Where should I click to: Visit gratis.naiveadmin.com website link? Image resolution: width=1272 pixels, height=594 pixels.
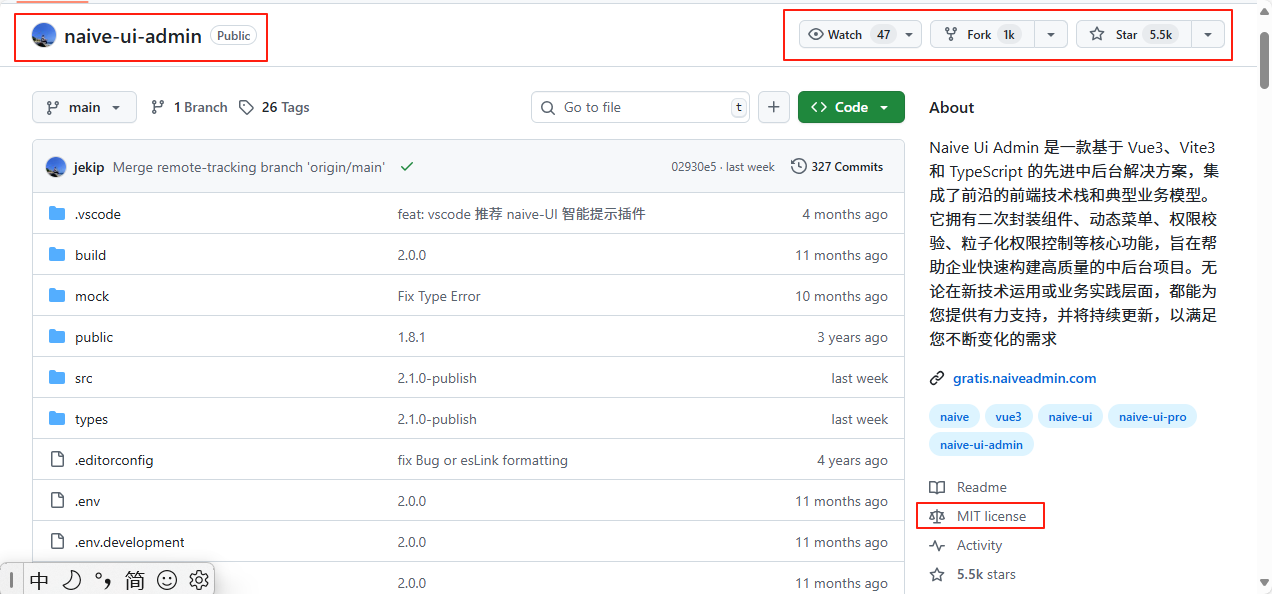point(1025,378)
